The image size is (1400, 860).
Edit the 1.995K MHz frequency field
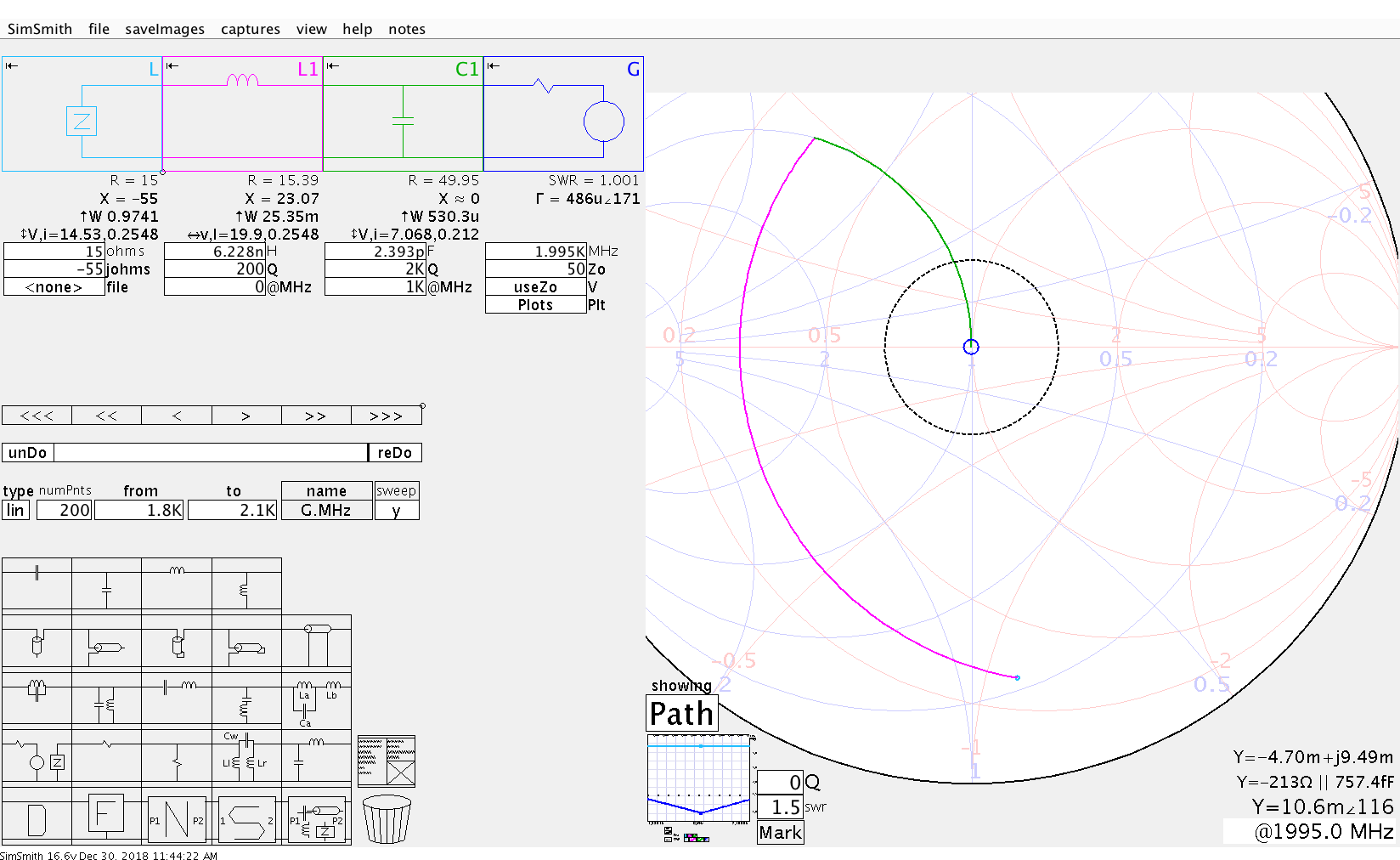536,252
